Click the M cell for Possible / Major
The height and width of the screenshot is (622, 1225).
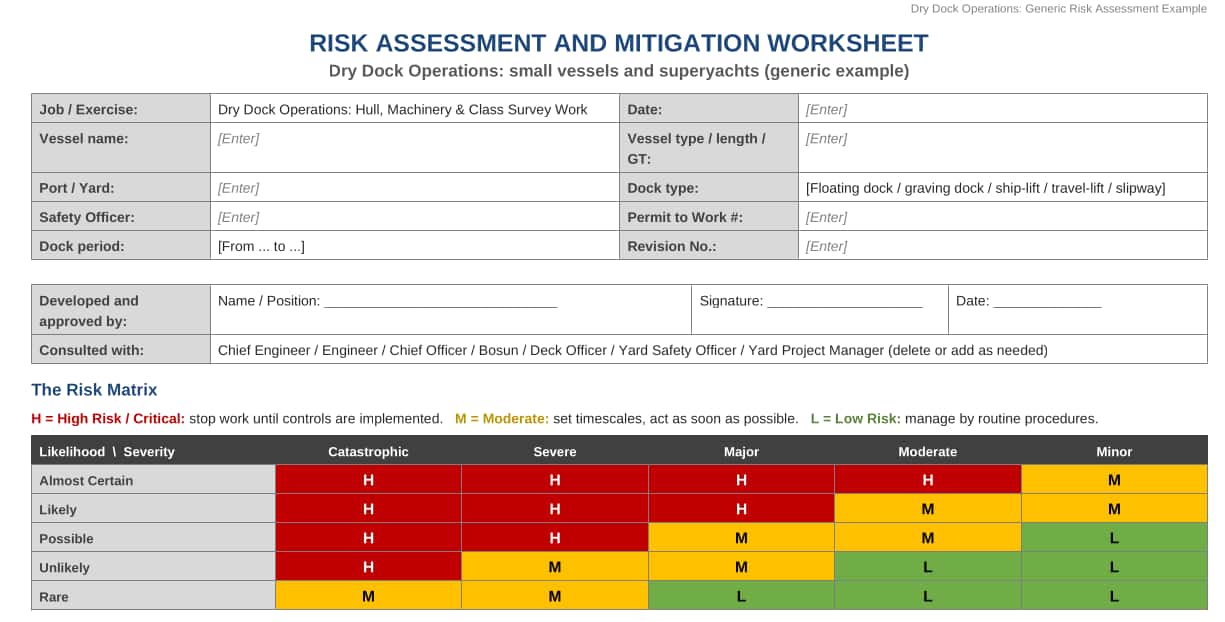tap(741, 538)
